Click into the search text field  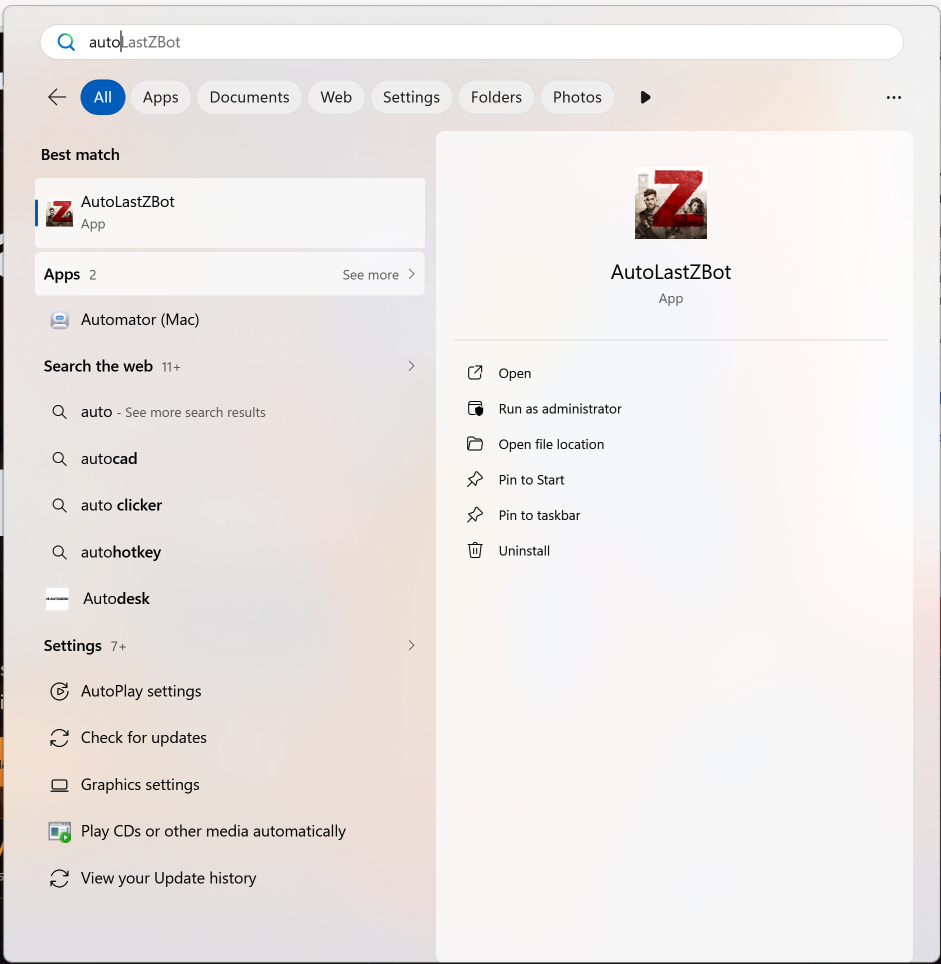click(471, 42)
